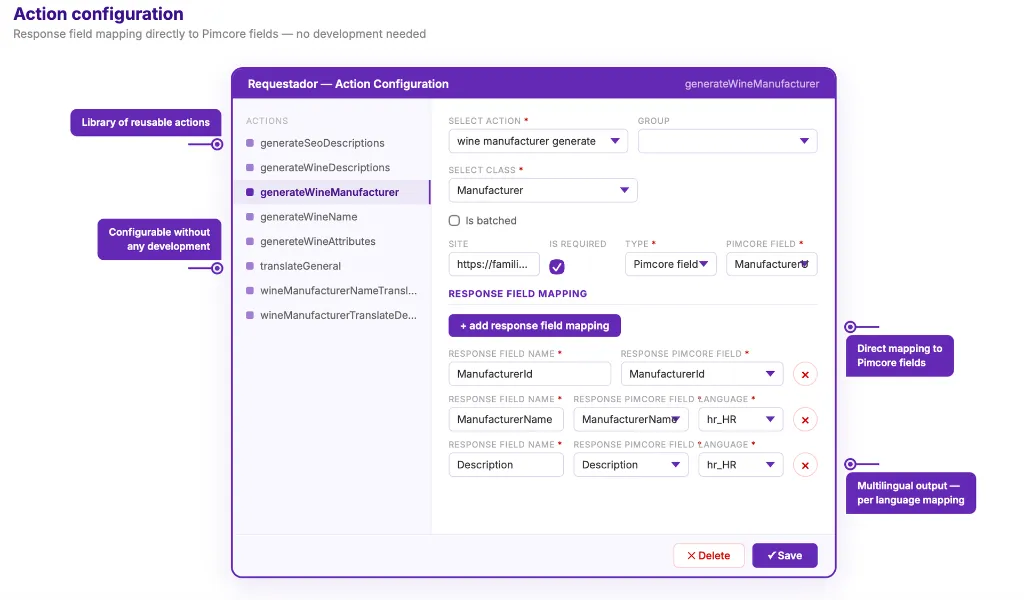Remove the ManufacturerName mapping row
The width and height of the screenshot is (1024, 600).
pos(805,420)
